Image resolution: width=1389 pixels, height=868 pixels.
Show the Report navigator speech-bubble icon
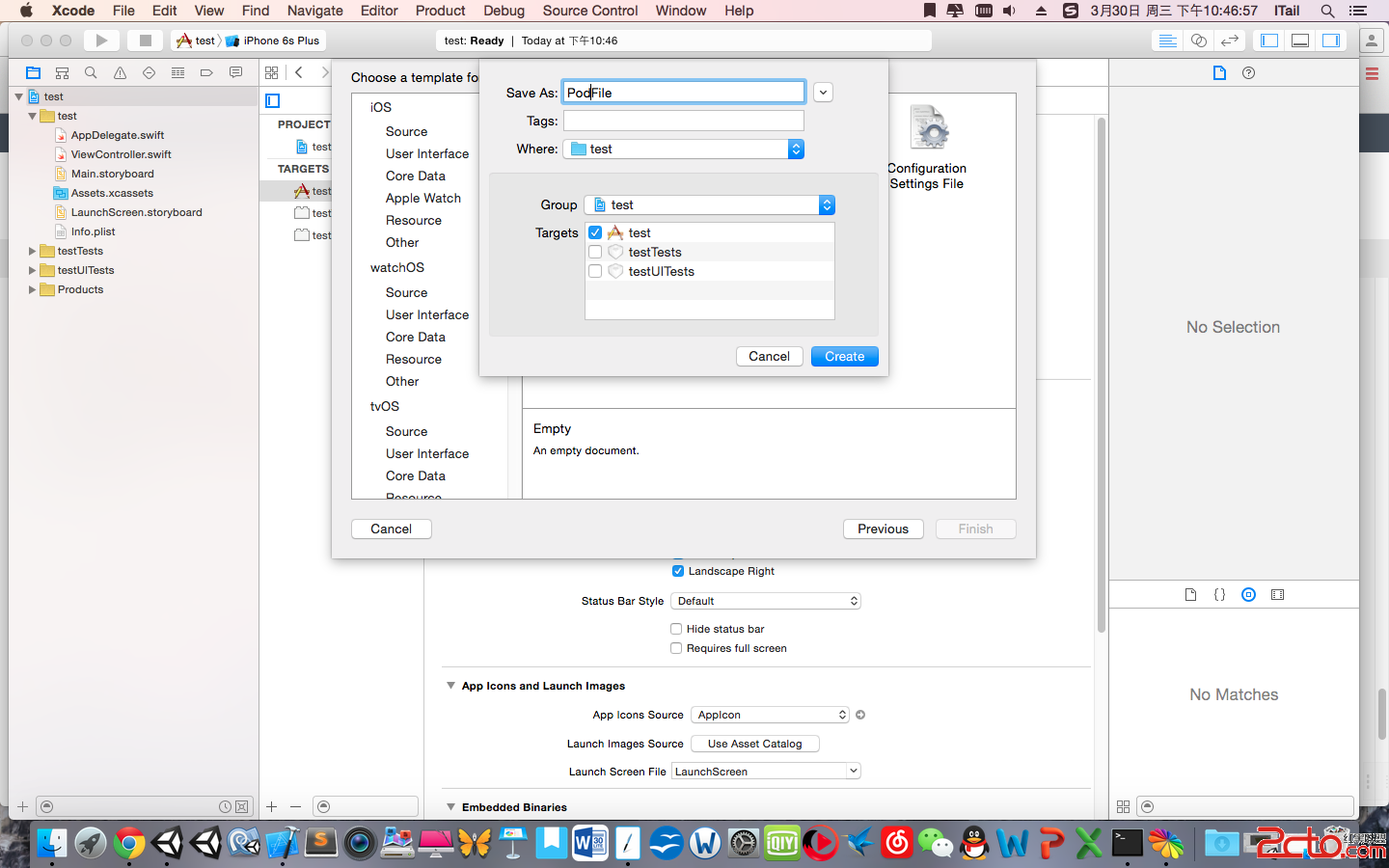pyautogui.click(x=235, y=73)
